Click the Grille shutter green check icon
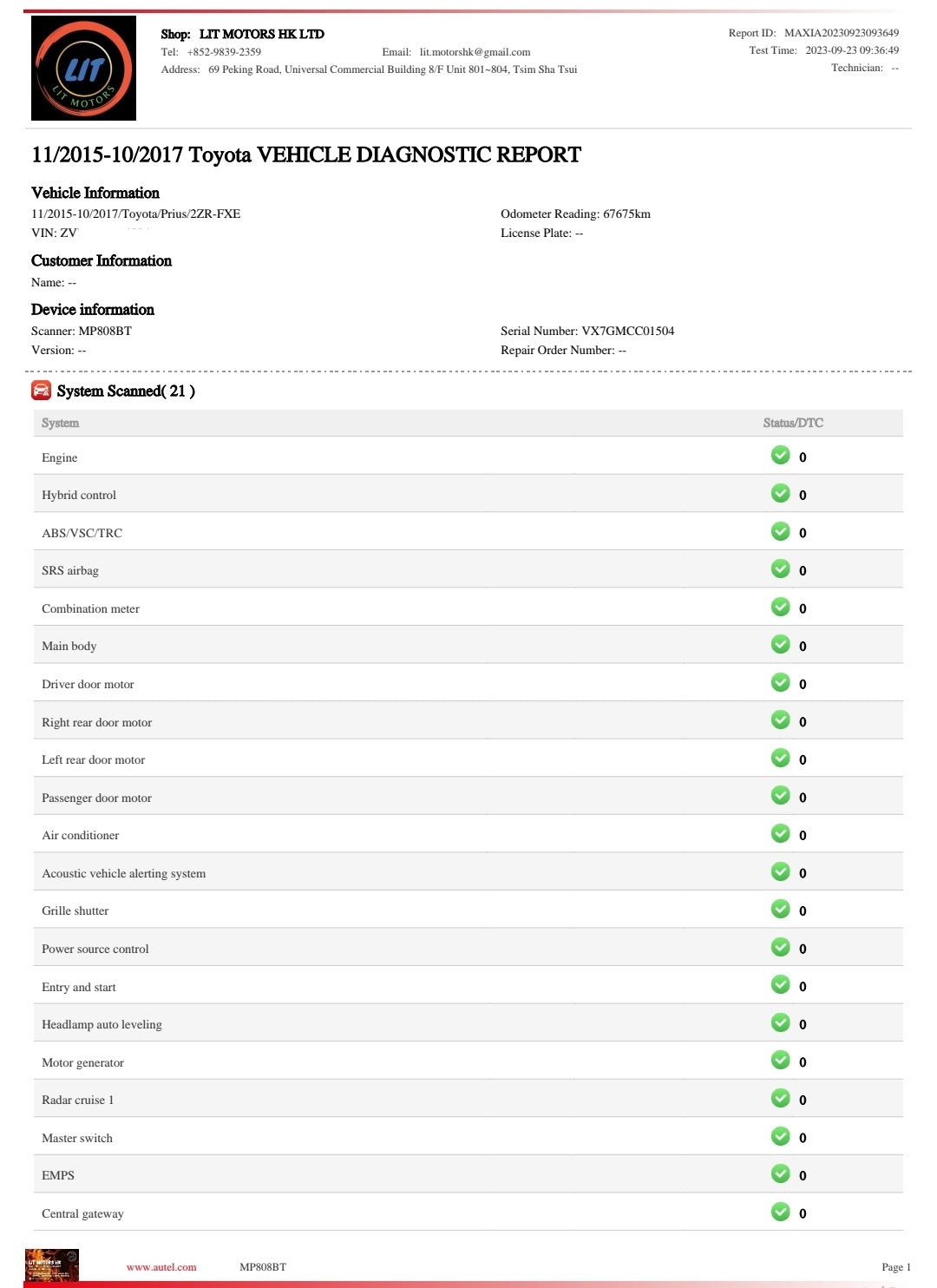Image resolution: width=937 pixels, height=1288 pixels. 781,910
